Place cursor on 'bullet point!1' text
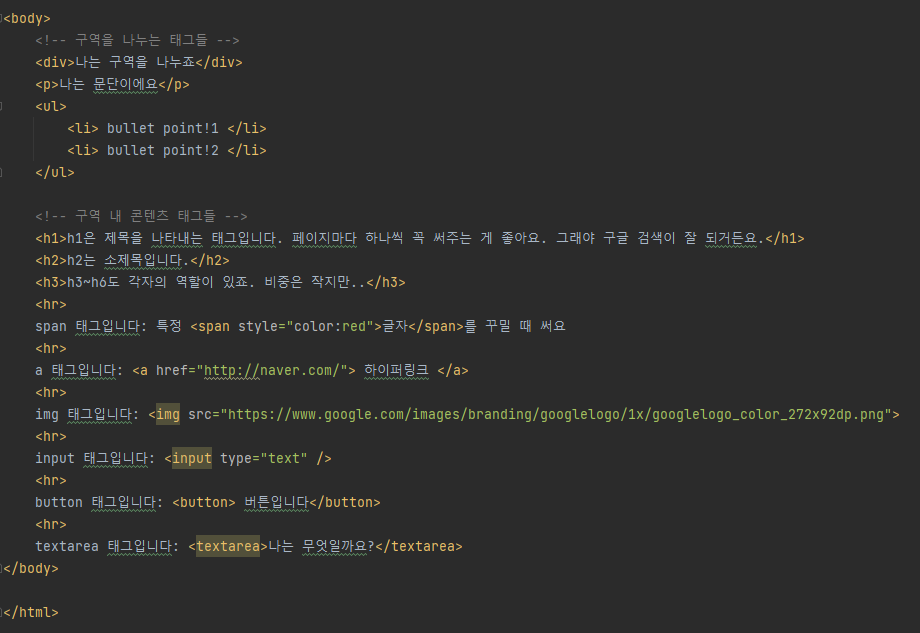Viewport: 920px width, 633px height. 163,128
